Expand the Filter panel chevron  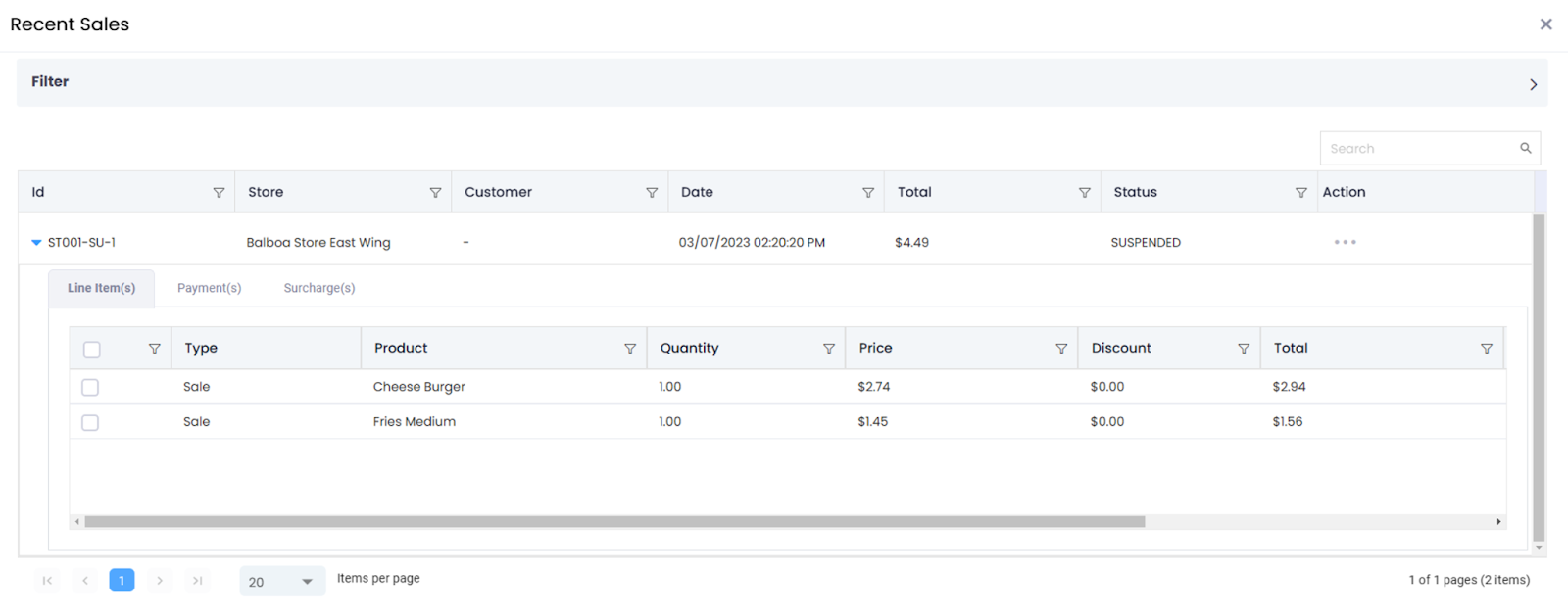1533,85
